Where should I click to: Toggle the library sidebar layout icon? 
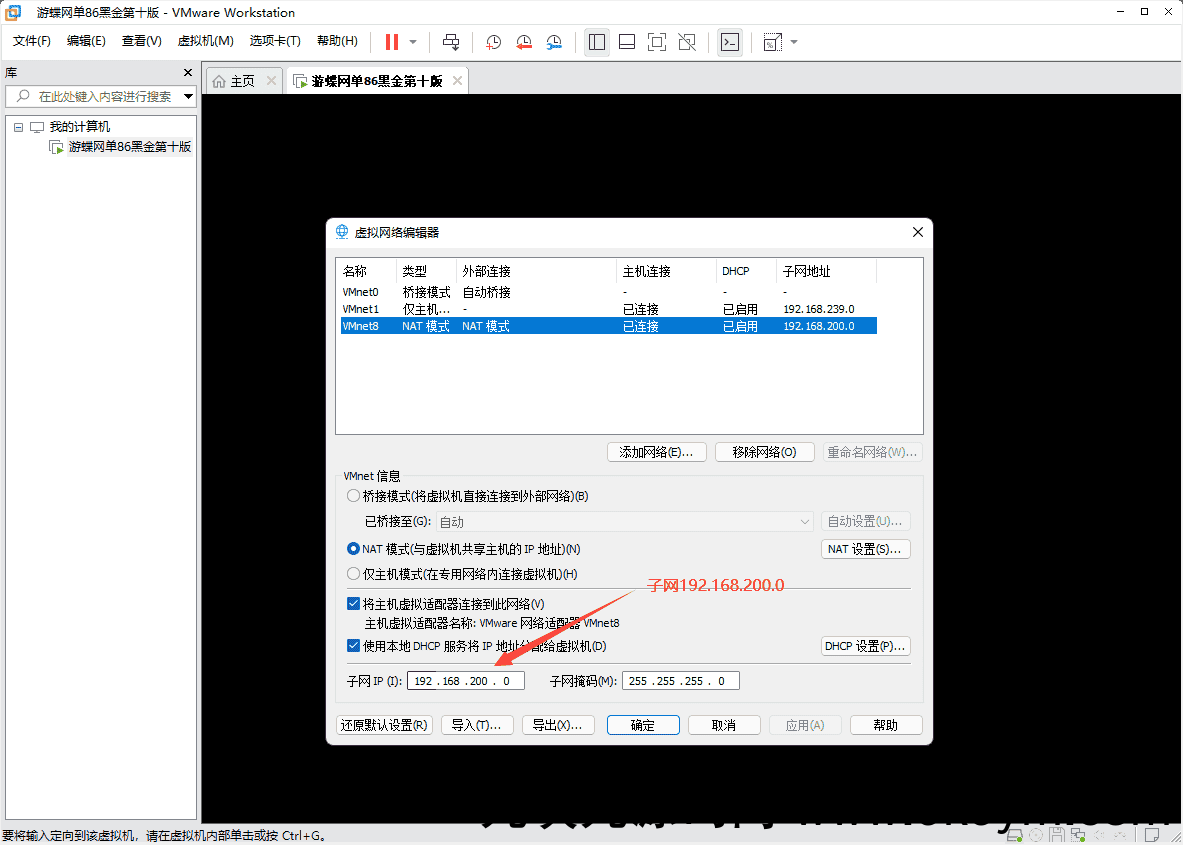597,42
